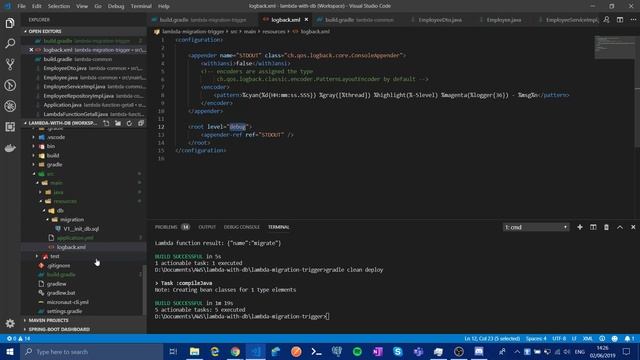The width and height of the screenshot is (640, 360).
Task: Collapse all folders in explorer
Action: tap(141, 123)
